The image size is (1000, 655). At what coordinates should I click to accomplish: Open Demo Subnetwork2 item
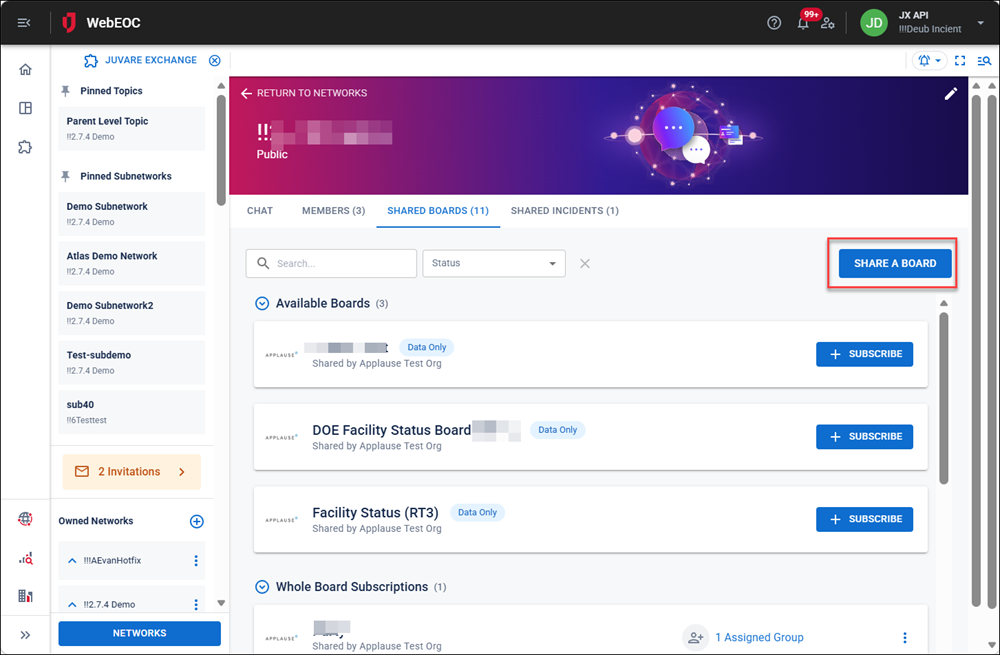coord(131,313)
